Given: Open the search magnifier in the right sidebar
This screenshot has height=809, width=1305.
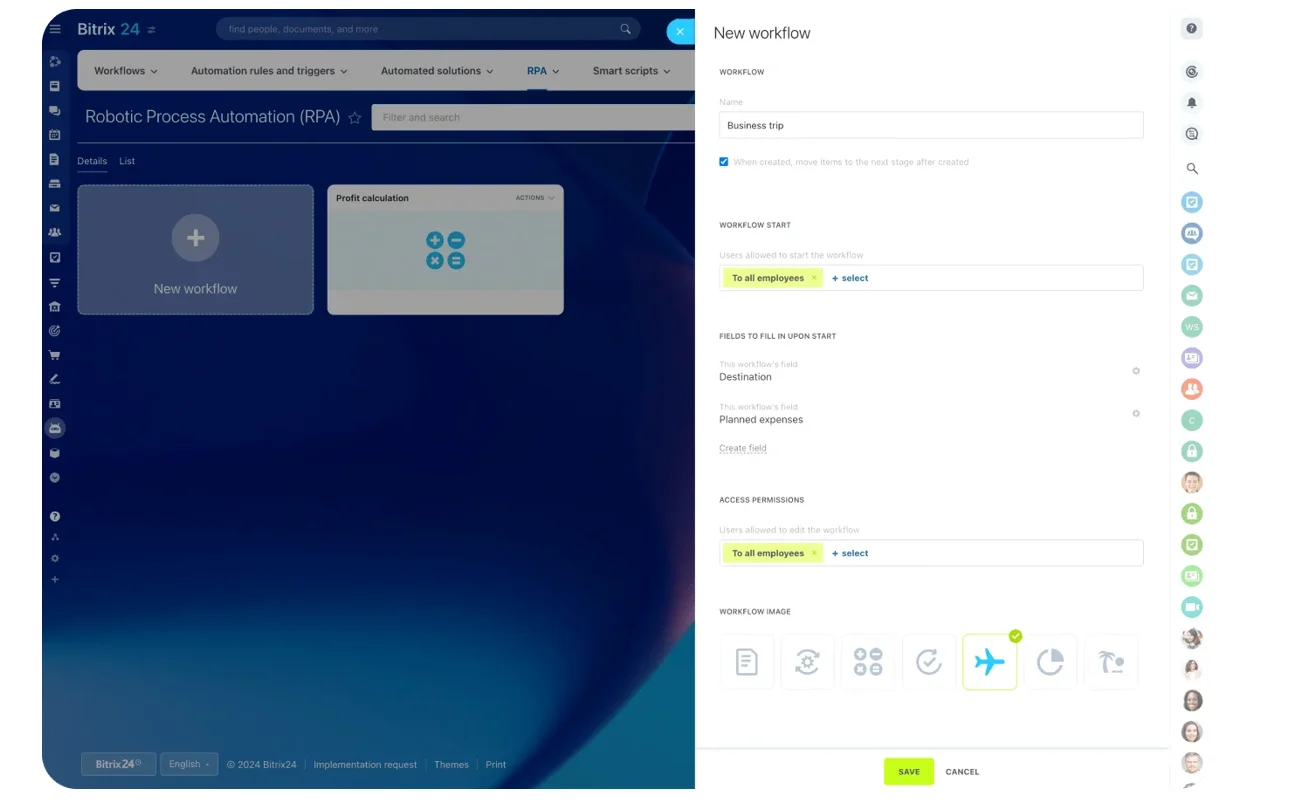Looking at the screenshot, I should pyautogui.click(x=1191, y=168).
